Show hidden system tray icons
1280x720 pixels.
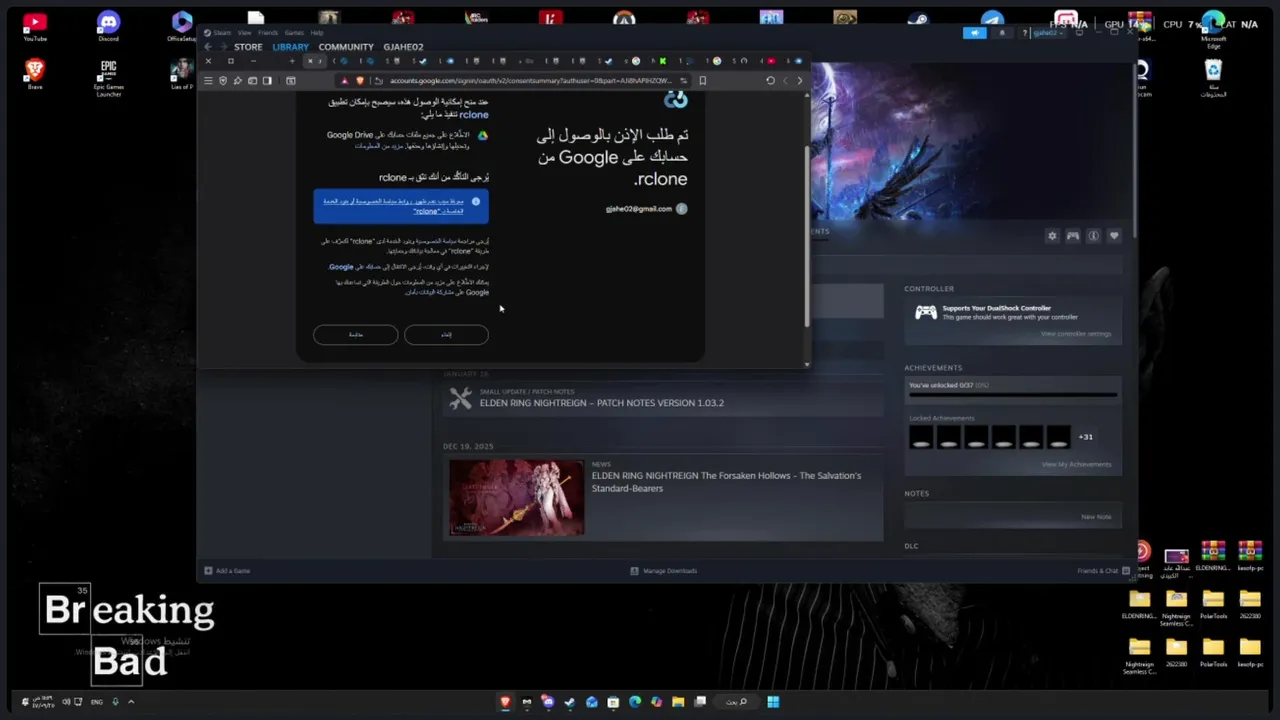point(131,702)
